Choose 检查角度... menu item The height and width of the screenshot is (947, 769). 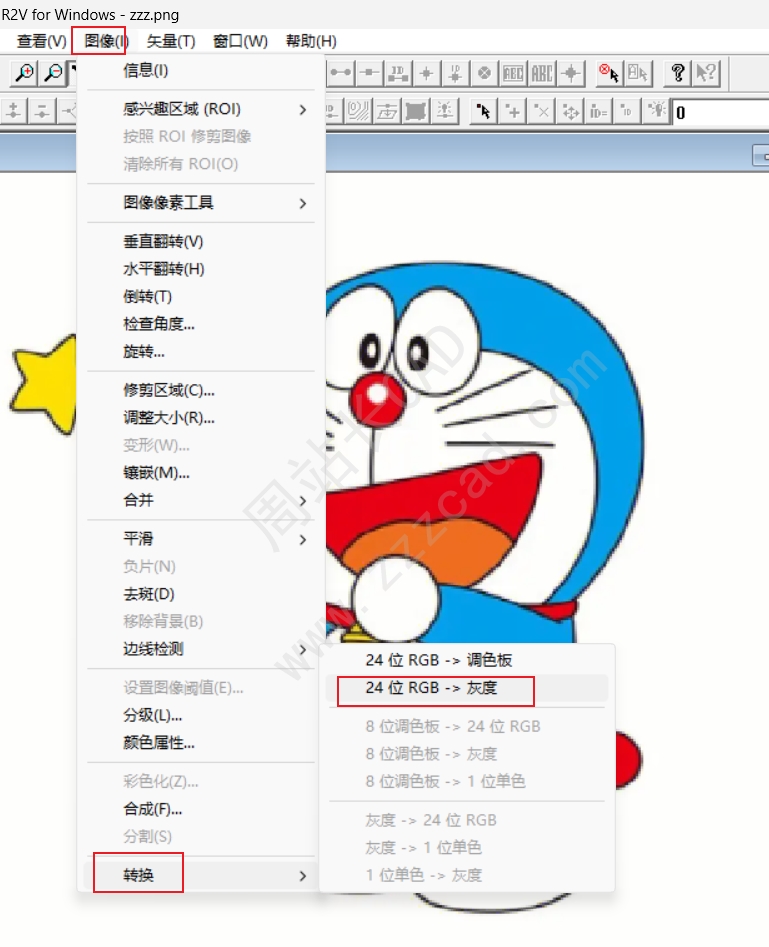201,324
